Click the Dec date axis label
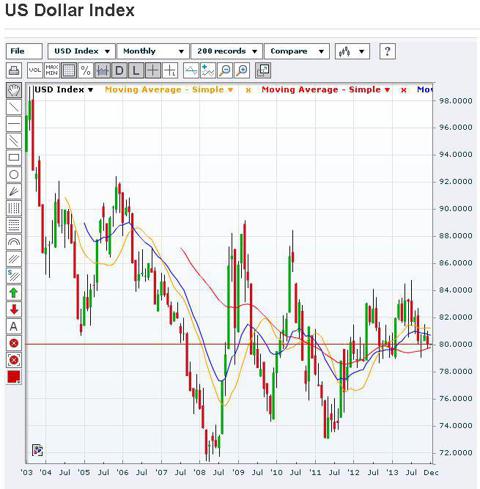 (x=431, y=472)
